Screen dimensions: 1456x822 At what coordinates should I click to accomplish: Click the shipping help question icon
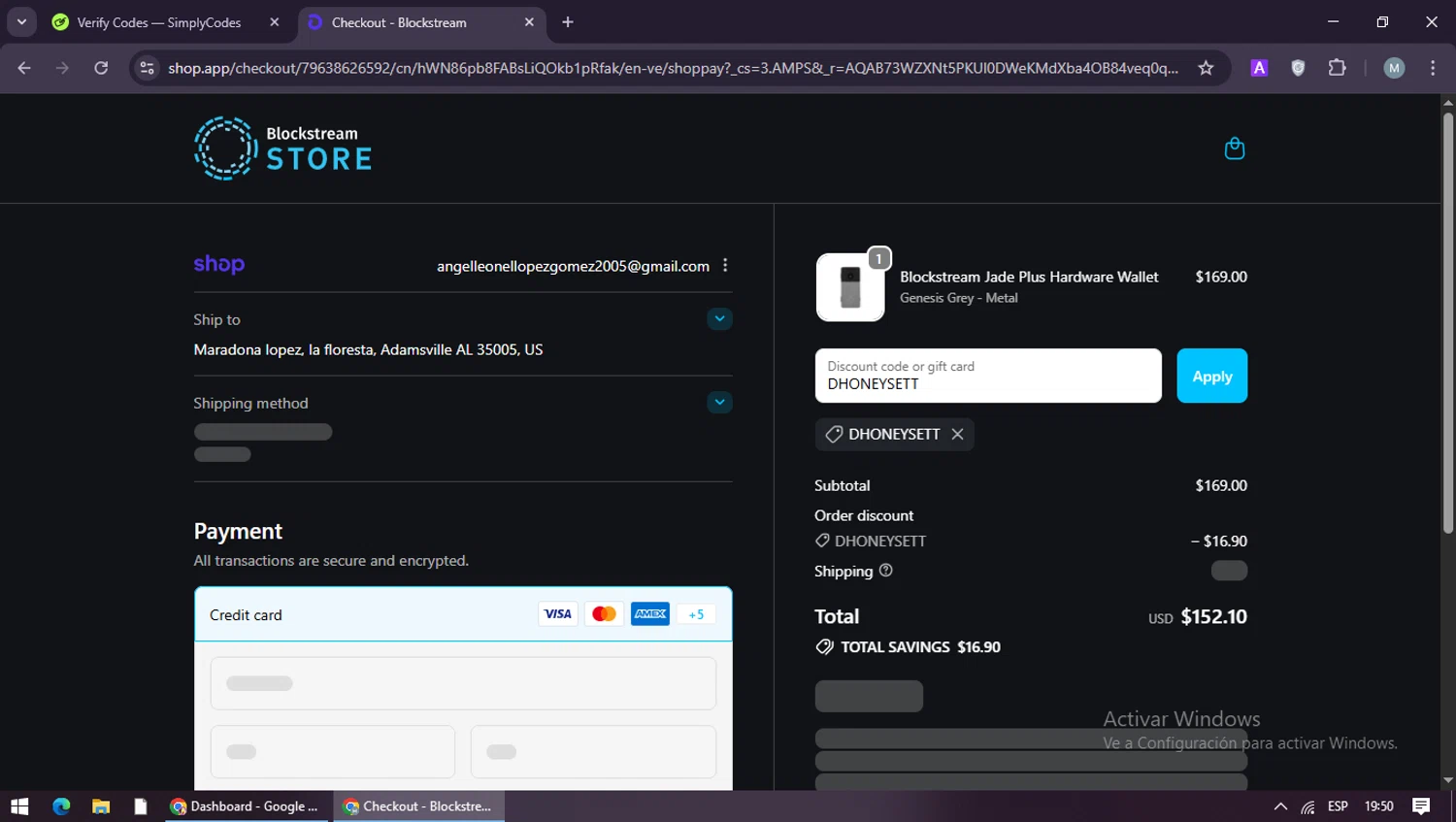point(885,571)
